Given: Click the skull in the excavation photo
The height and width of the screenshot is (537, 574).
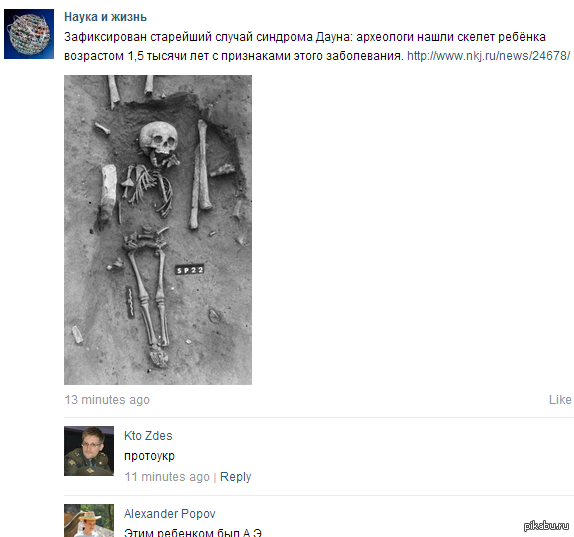Looking at the screenshot, I should (159, 142).
